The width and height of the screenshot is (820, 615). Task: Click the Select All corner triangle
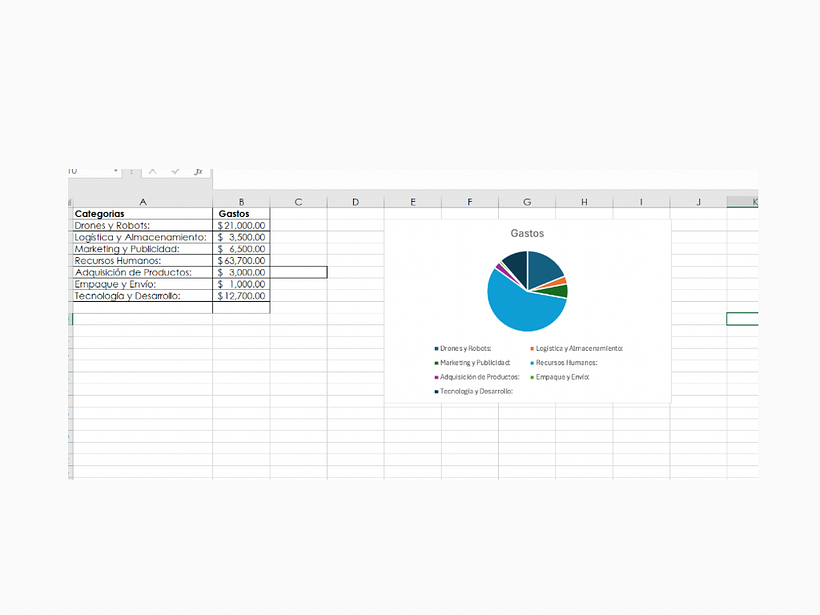70,202
